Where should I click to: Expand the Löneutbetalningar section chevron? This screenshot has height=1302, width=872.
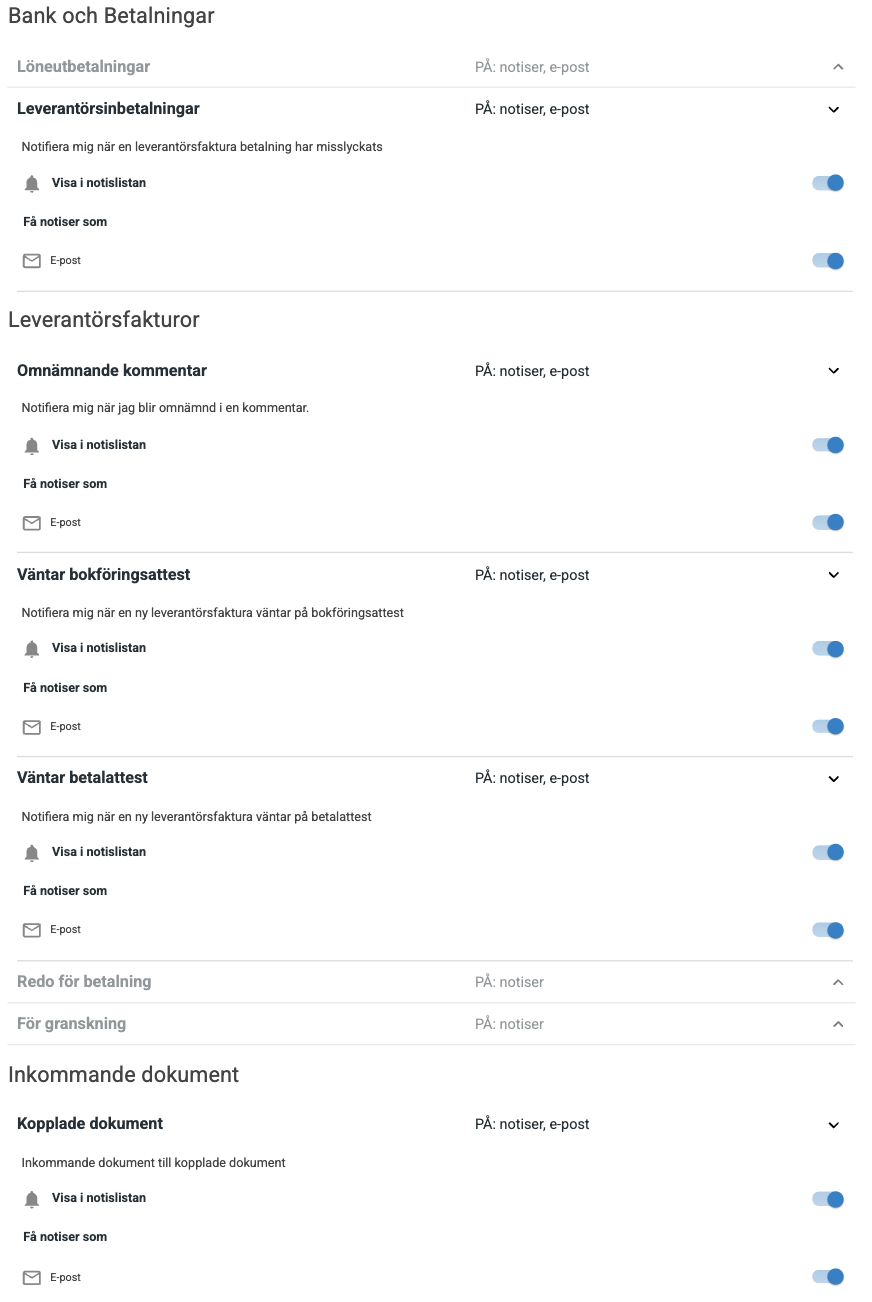838,67
